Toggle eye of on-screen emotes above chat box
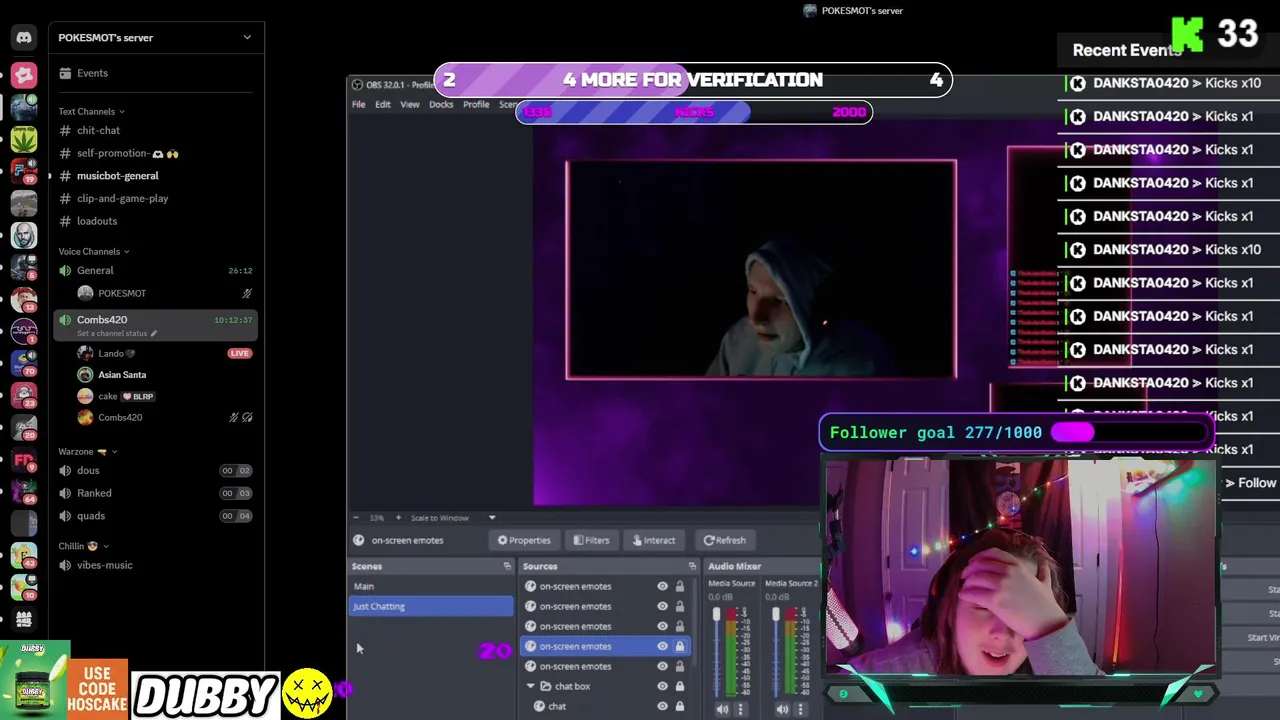 662,666
